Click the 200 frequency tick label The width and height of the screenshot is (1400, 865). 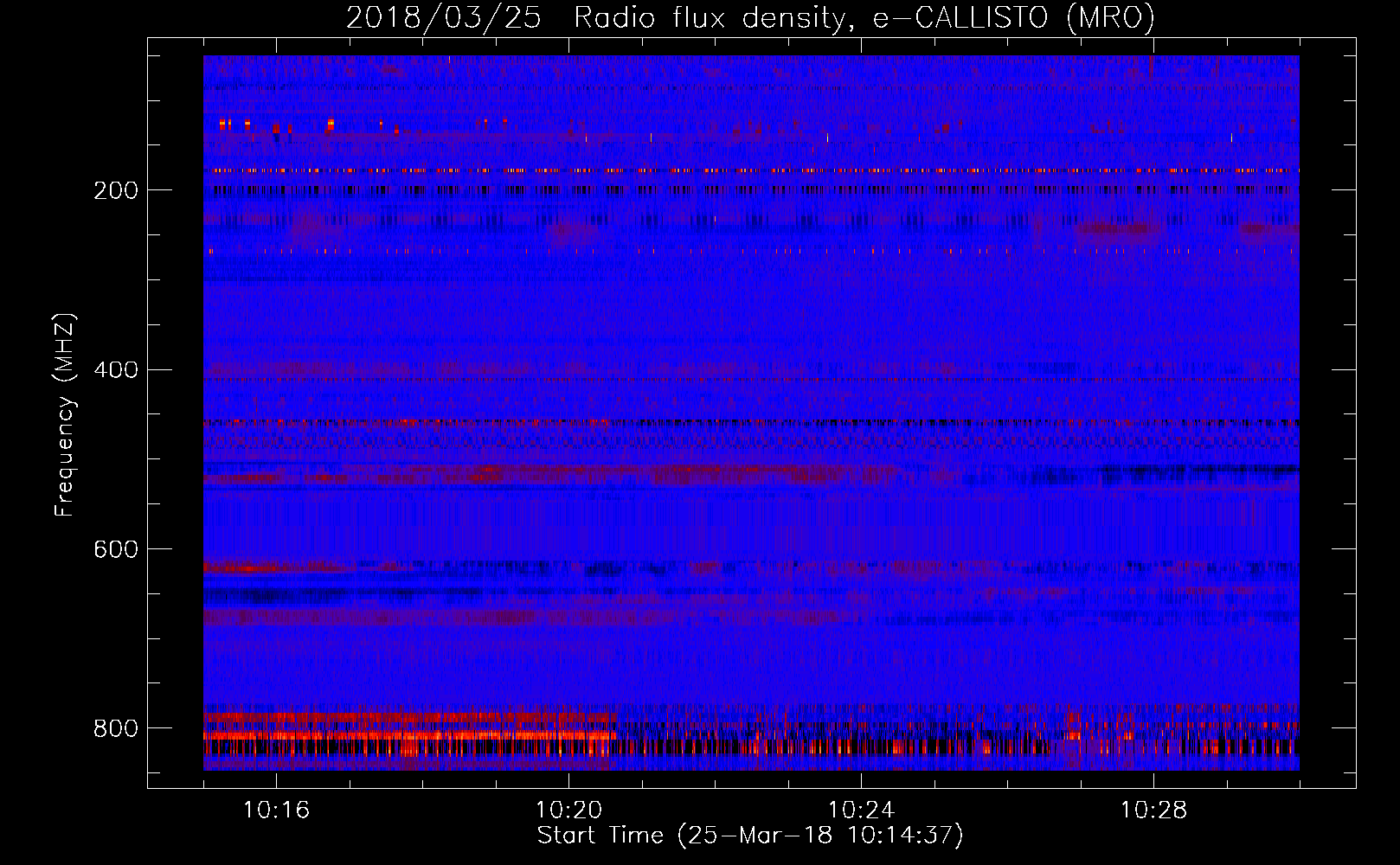116,190
